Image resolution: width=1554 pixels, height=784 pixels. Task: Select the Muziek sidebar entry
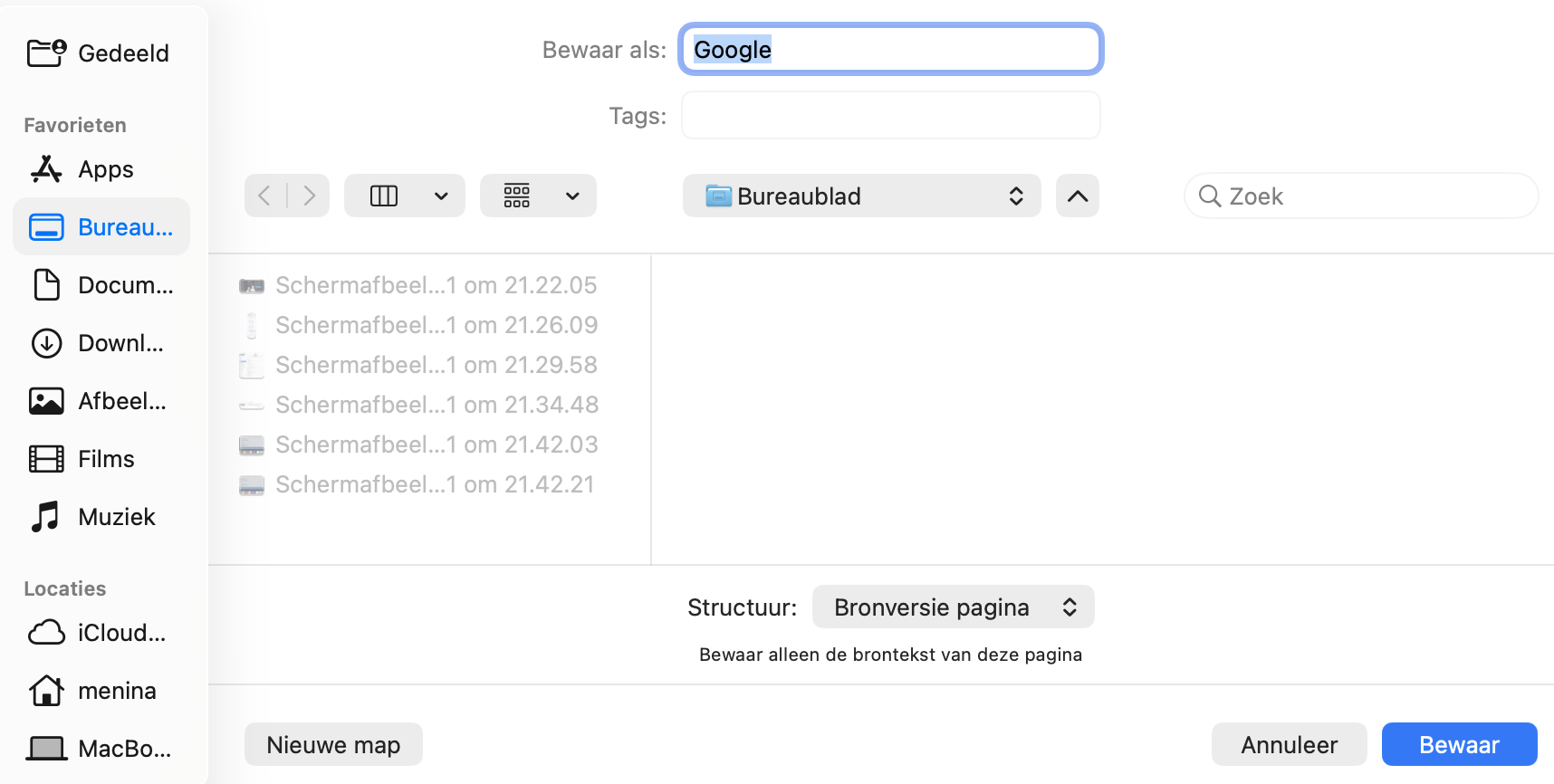[x=44, y=516]
